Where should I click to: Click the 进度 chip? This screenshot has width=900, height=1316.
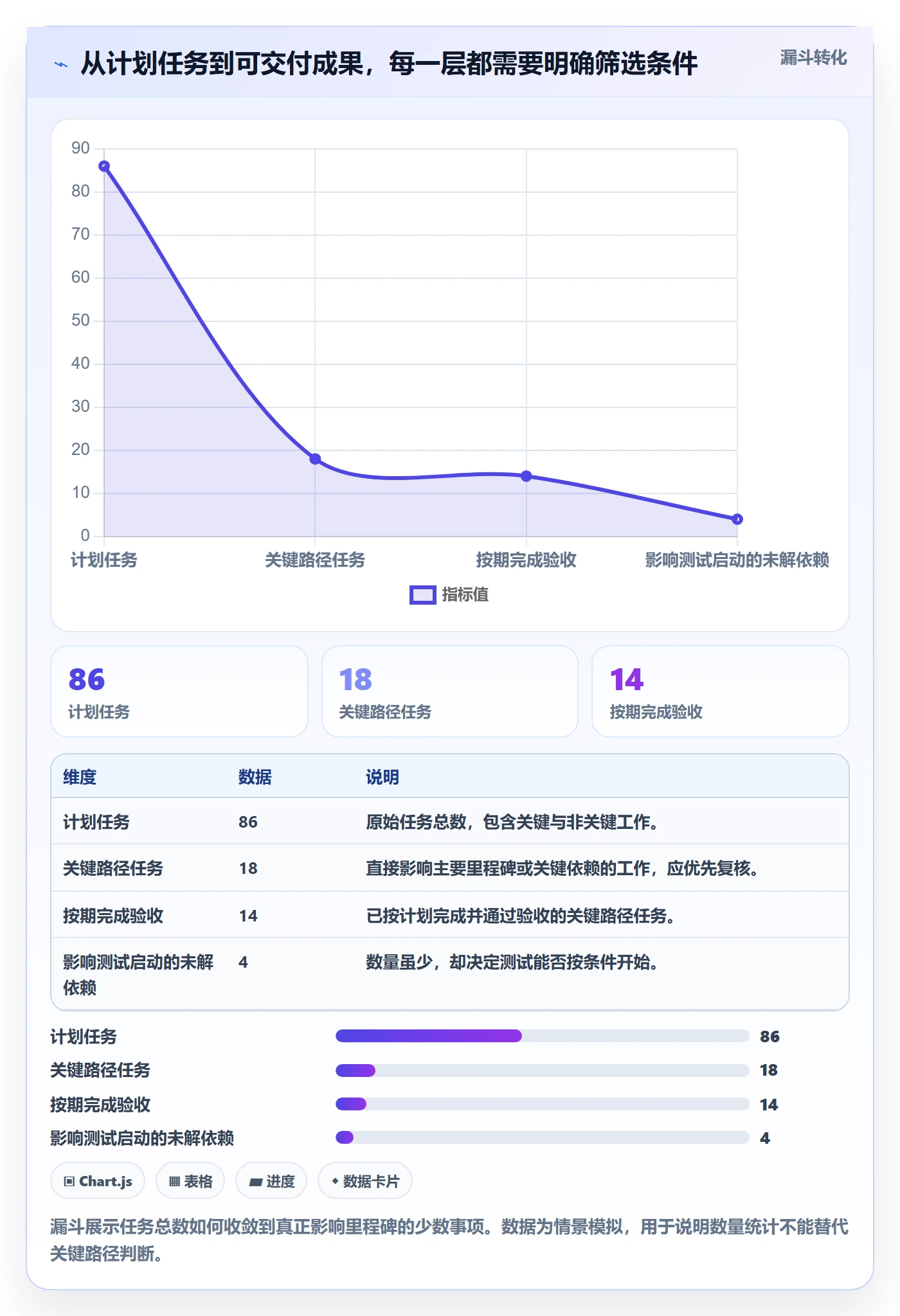point(271,1181)
